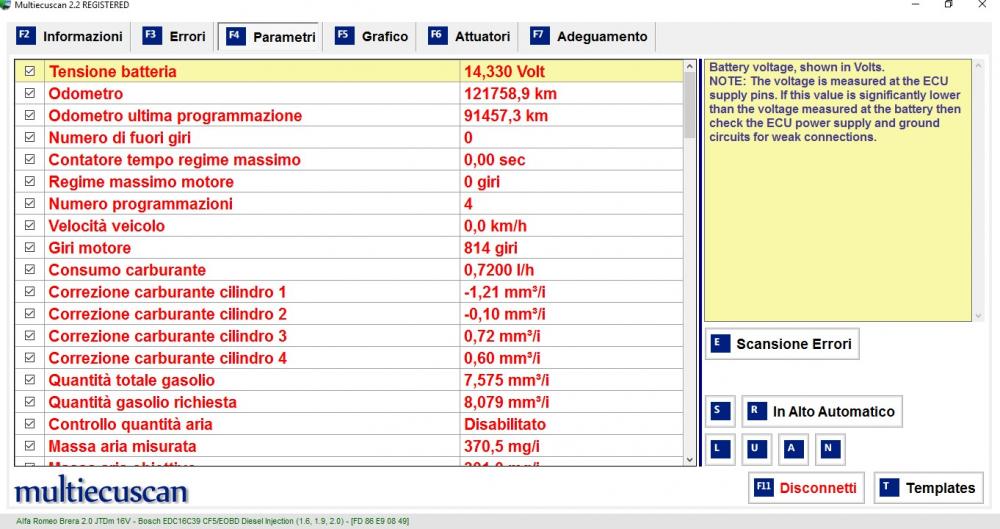Click the F2 key icon
Image resolution: width=1000 pixels, height=529 pixels.
tap(26, 35)
